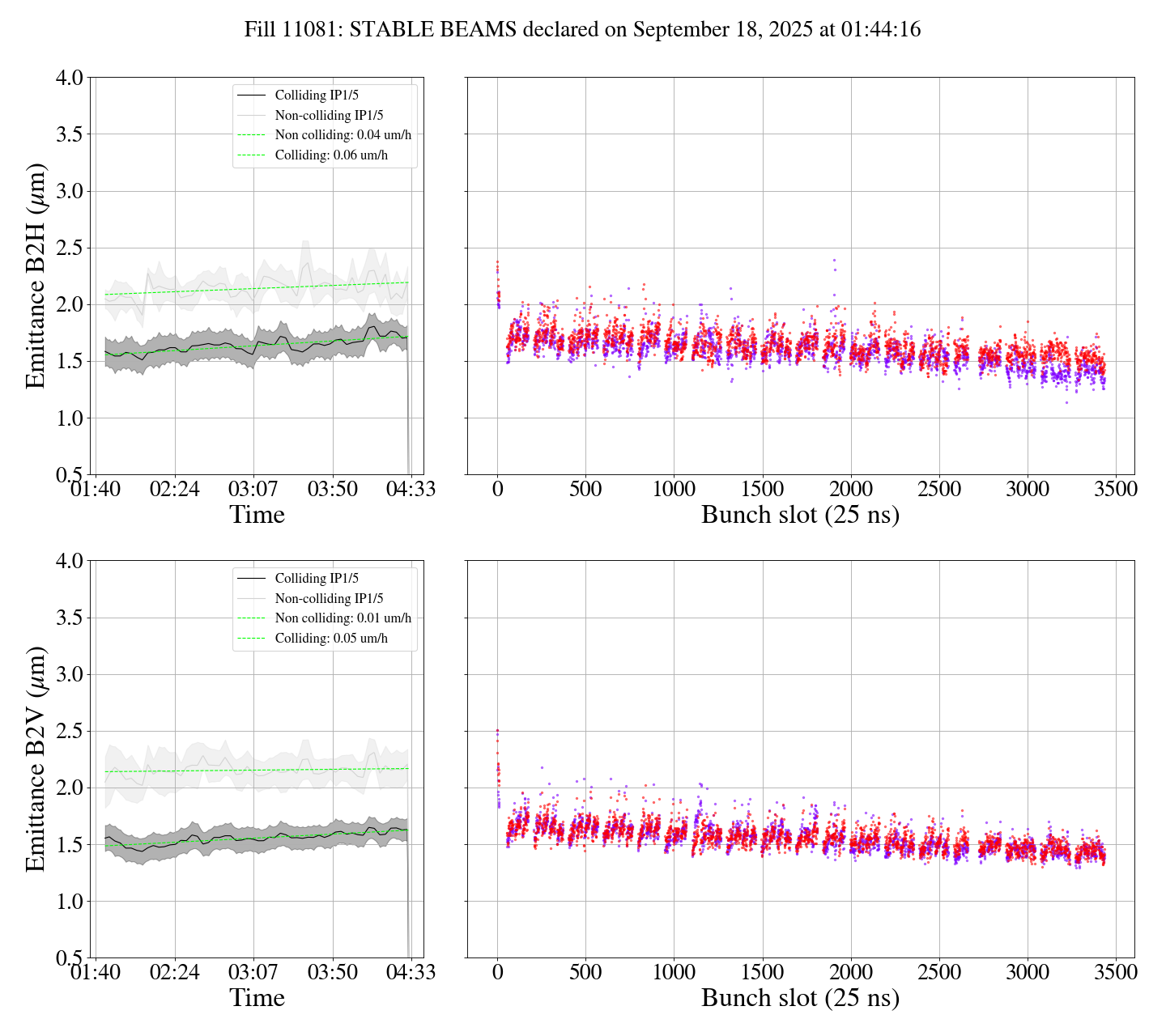Click 'Bunch slot (25 ns)' label under top scatter
Viewport: 1166px width, 1036px height.
800,515
